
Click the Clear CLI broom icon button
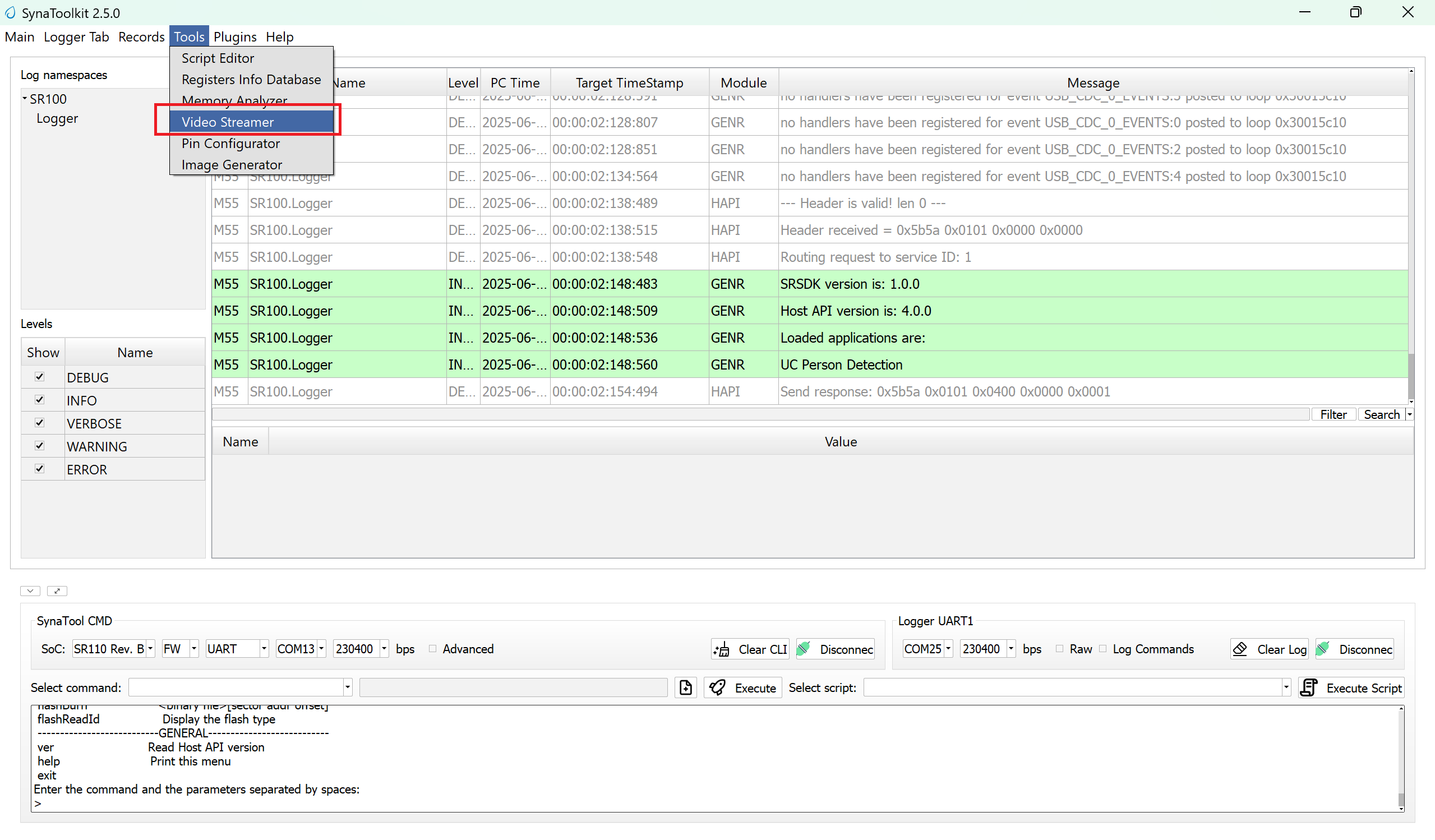749,649
